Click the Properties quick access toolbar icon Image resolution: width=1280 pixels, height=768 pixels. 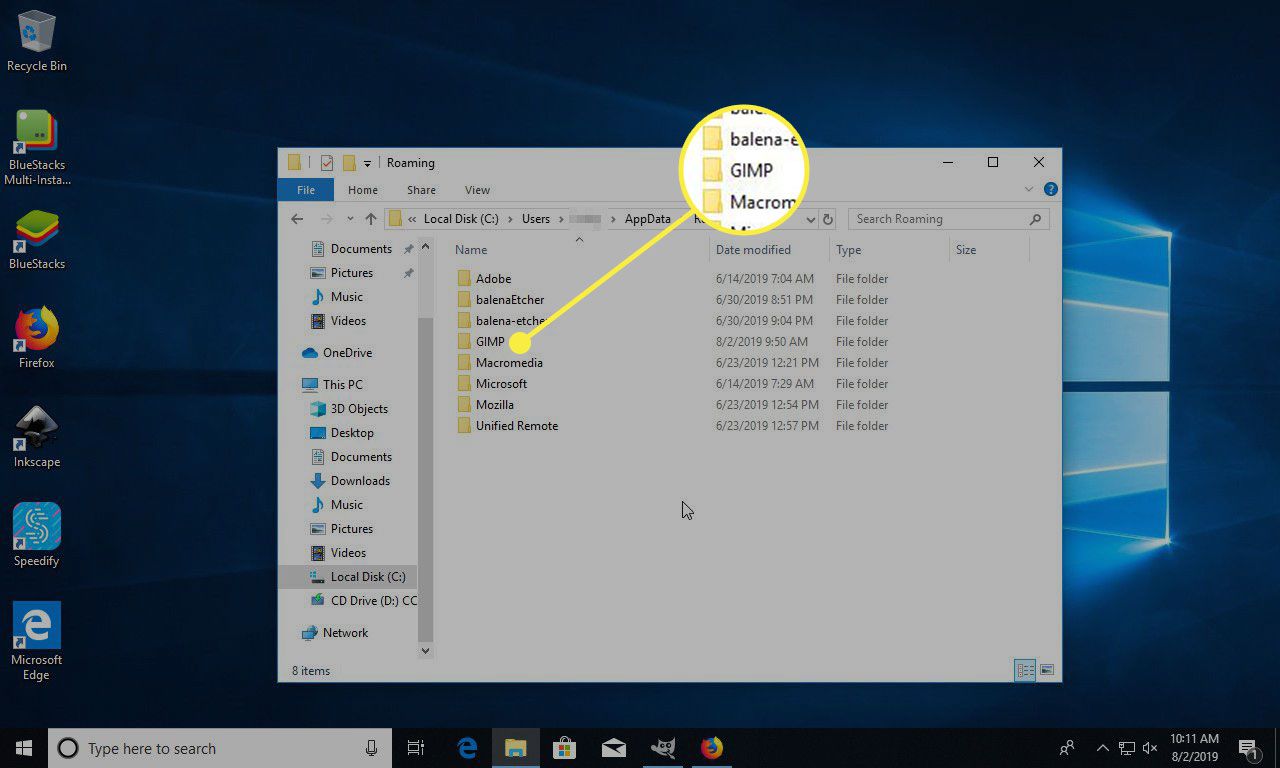tap(327, 163)
